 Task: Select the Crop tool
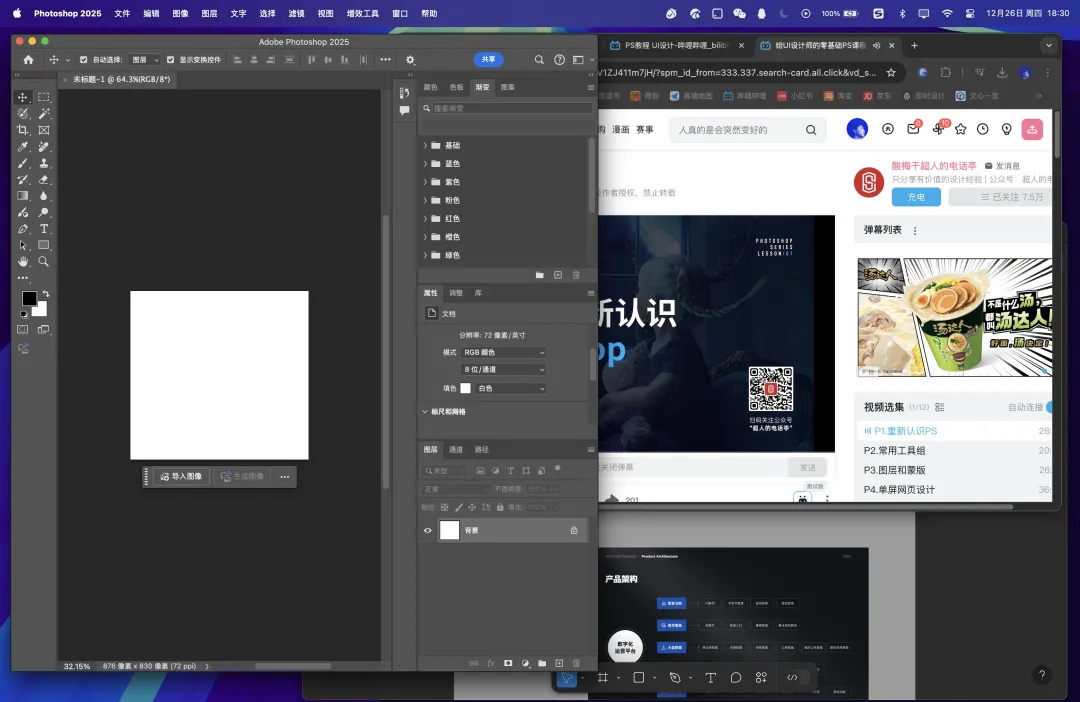(22, 130)
